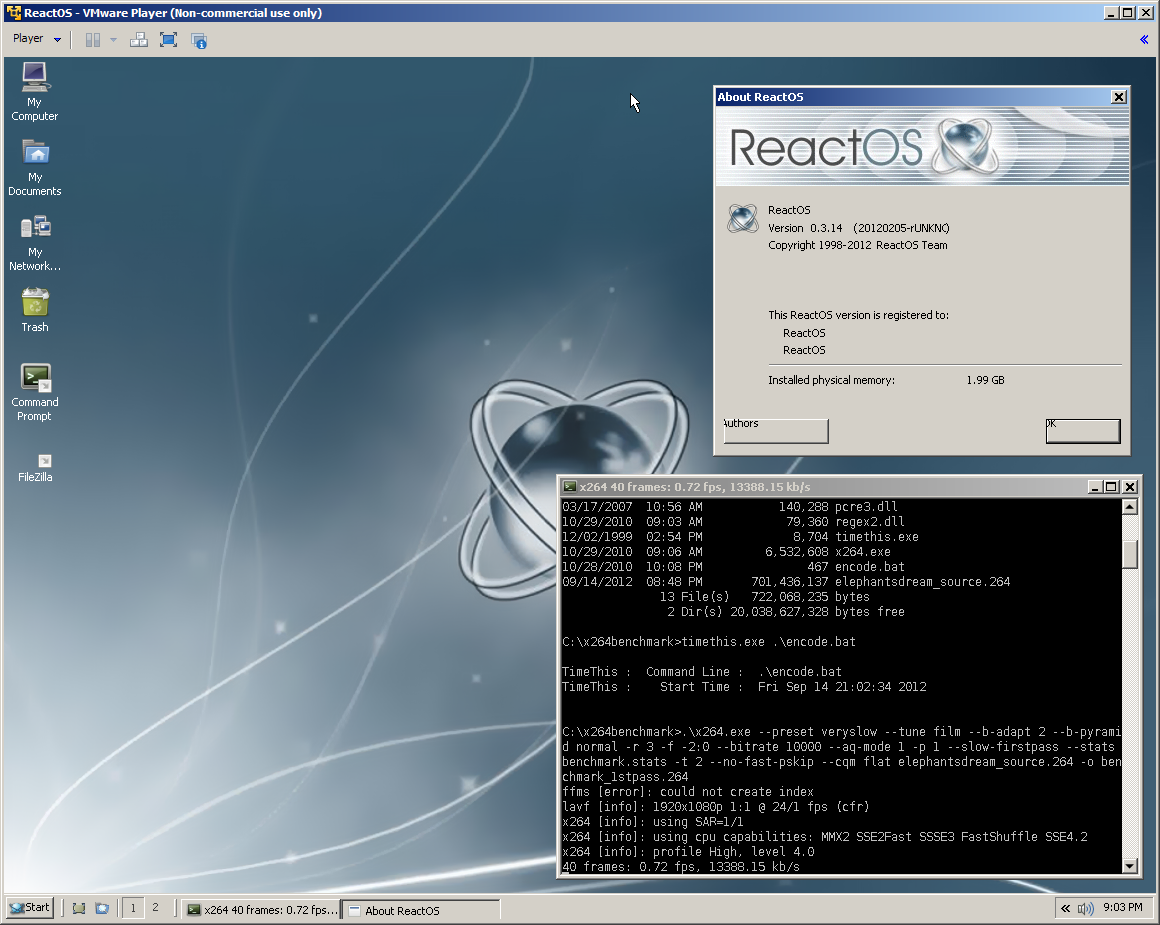
Task: Open the ReactOS Start menu
Action: (x=30, y=908)
